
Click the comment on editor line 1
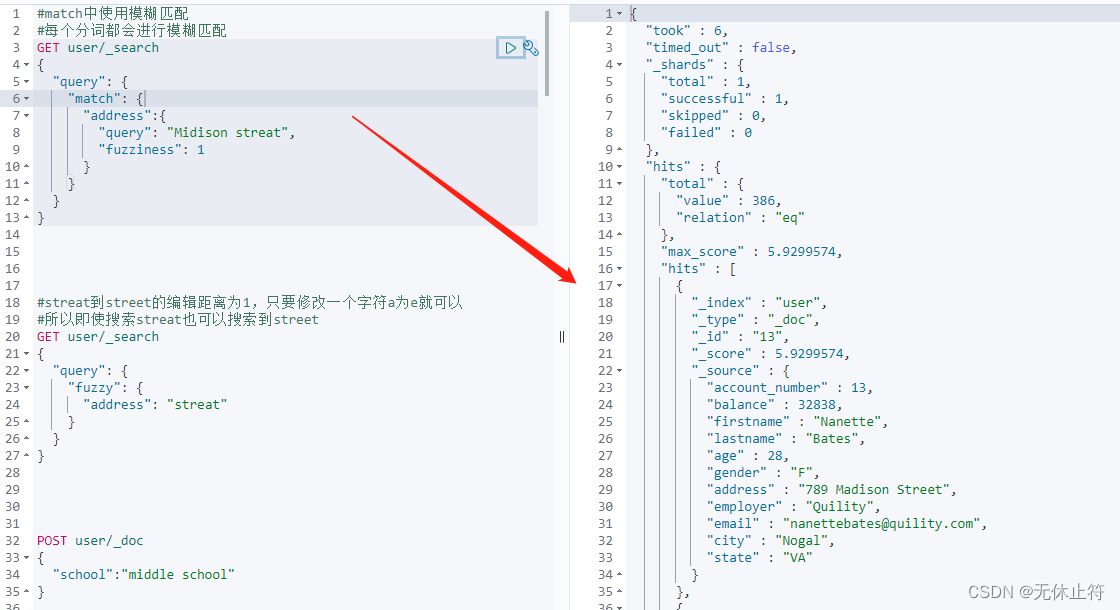click(x=113, y=14)
